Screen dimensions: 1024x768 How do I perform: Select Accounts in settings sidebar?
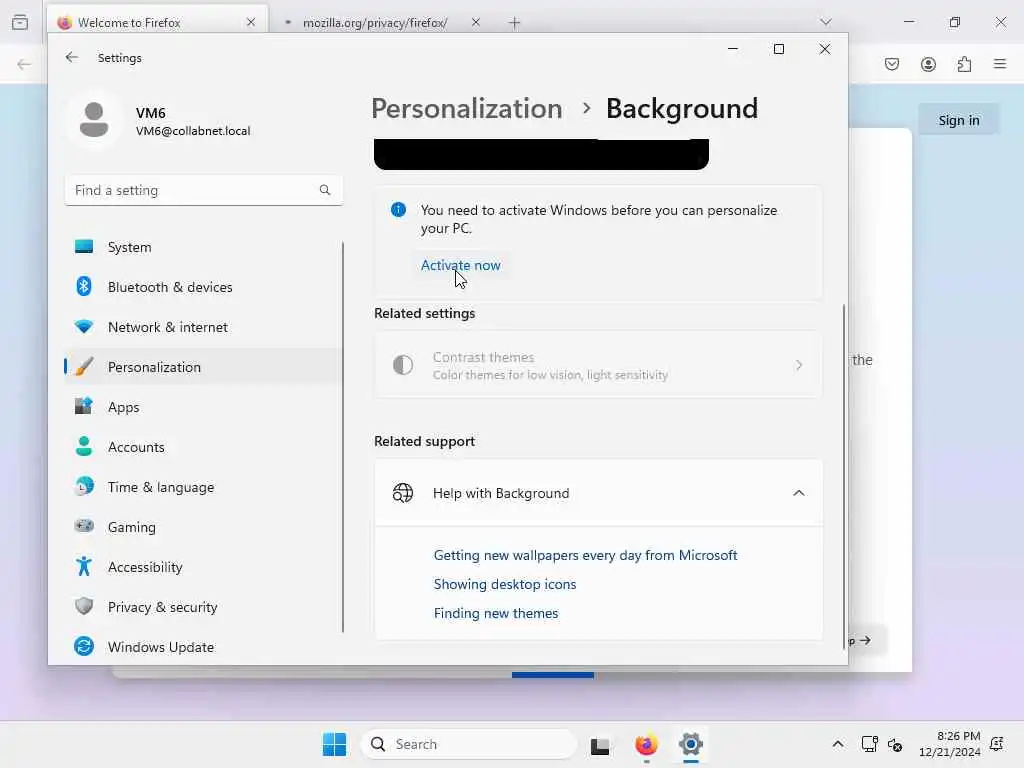pos(204,447)
